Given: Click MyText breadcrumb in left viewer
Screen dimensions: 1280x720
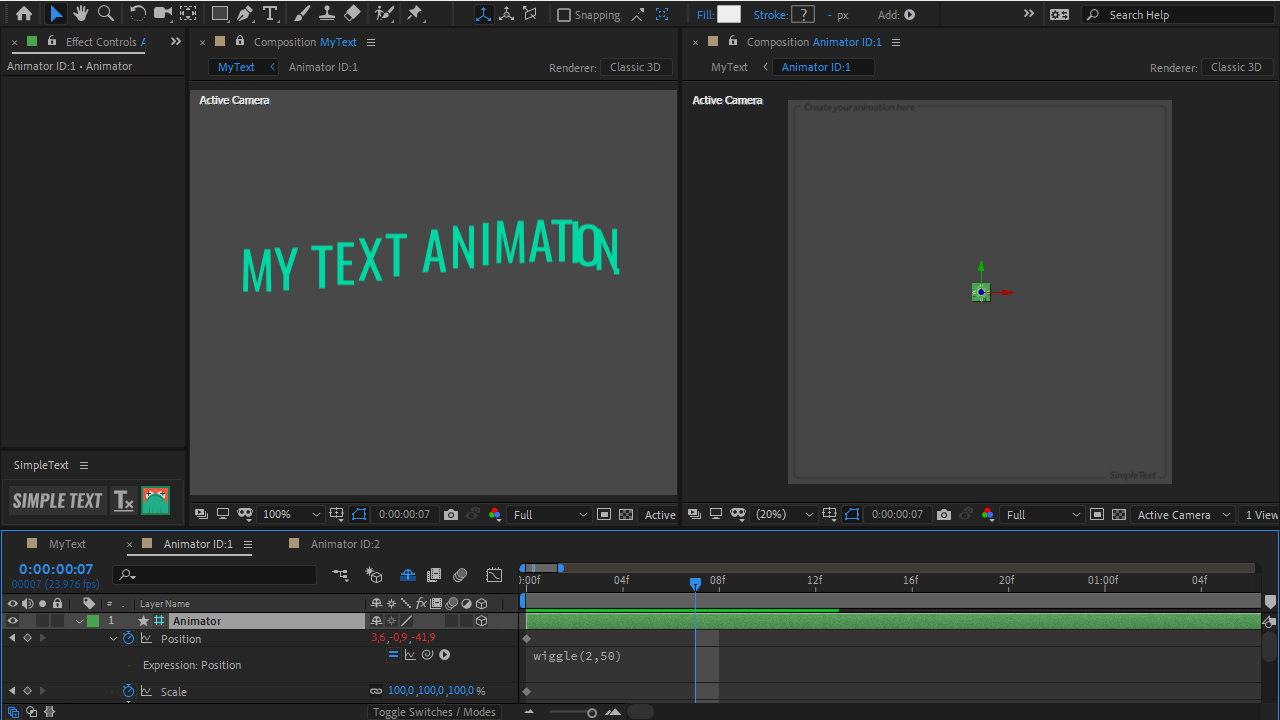Looking at the screenshot, I should pos(236,67).
